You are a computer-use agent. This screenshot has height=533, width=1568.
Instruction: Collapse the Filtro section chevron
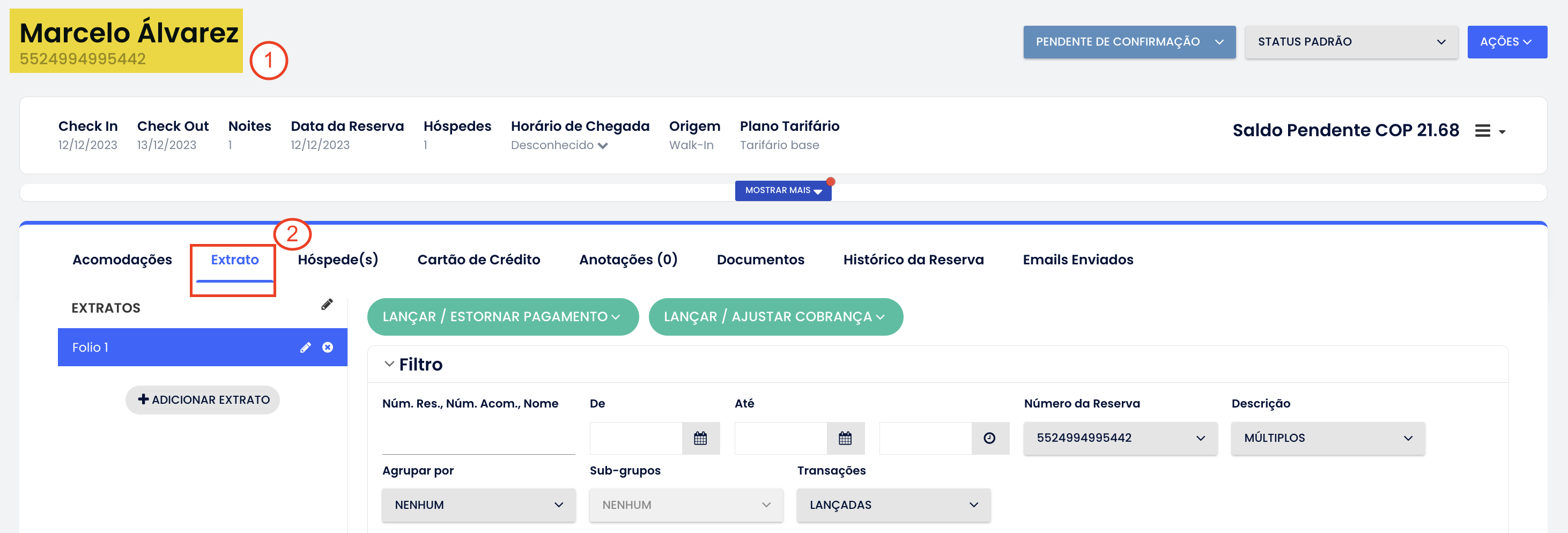pyautogui.click(x=389, y=364)
